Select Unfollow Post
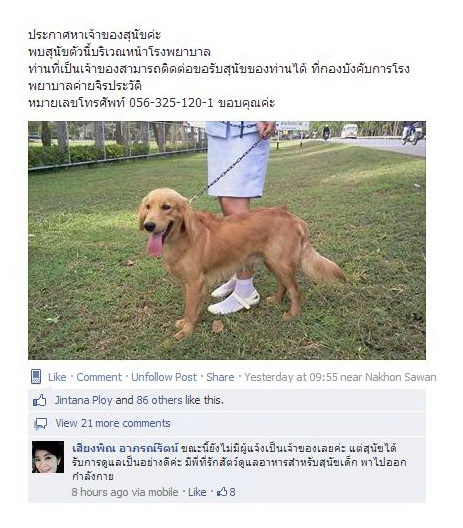This screenshot has width=463, height=528. (164, 377)
